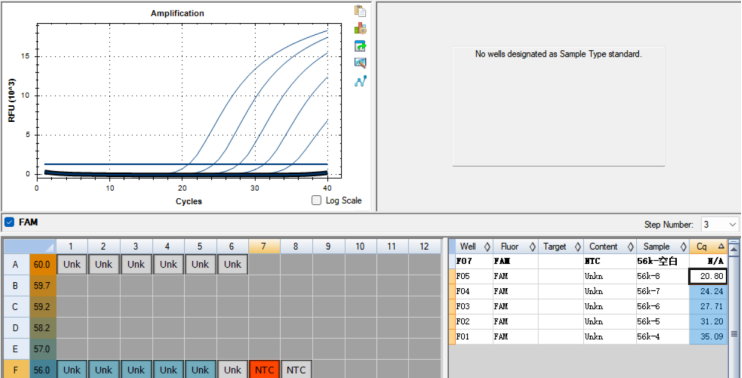742x378 pixels.
Task: Click the F05 well cell in the table
Action: (474, 276)
